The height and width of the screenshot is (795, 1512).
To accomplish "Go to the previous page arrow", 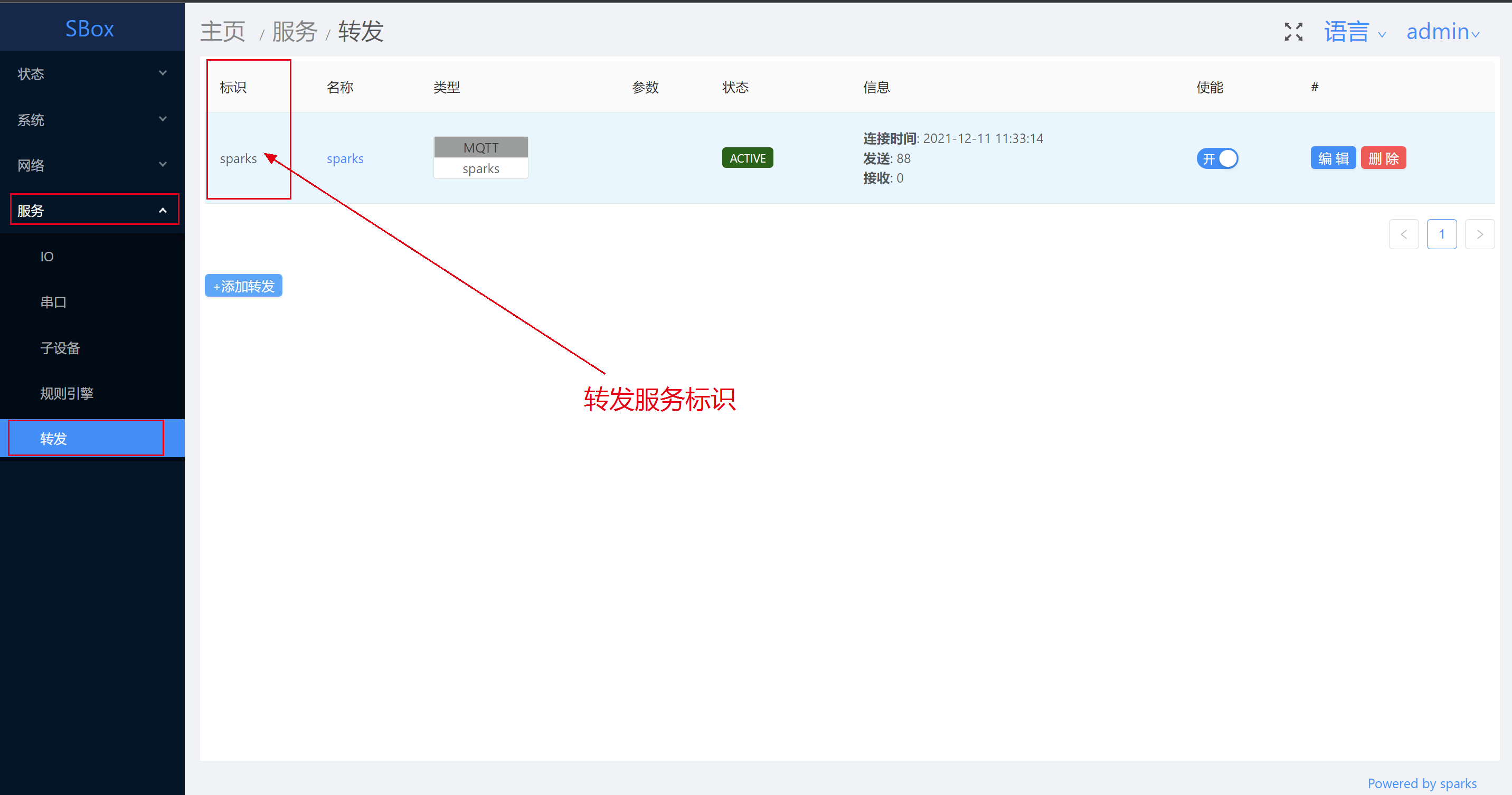I will pyautogui.click(x=1403, y=235).
